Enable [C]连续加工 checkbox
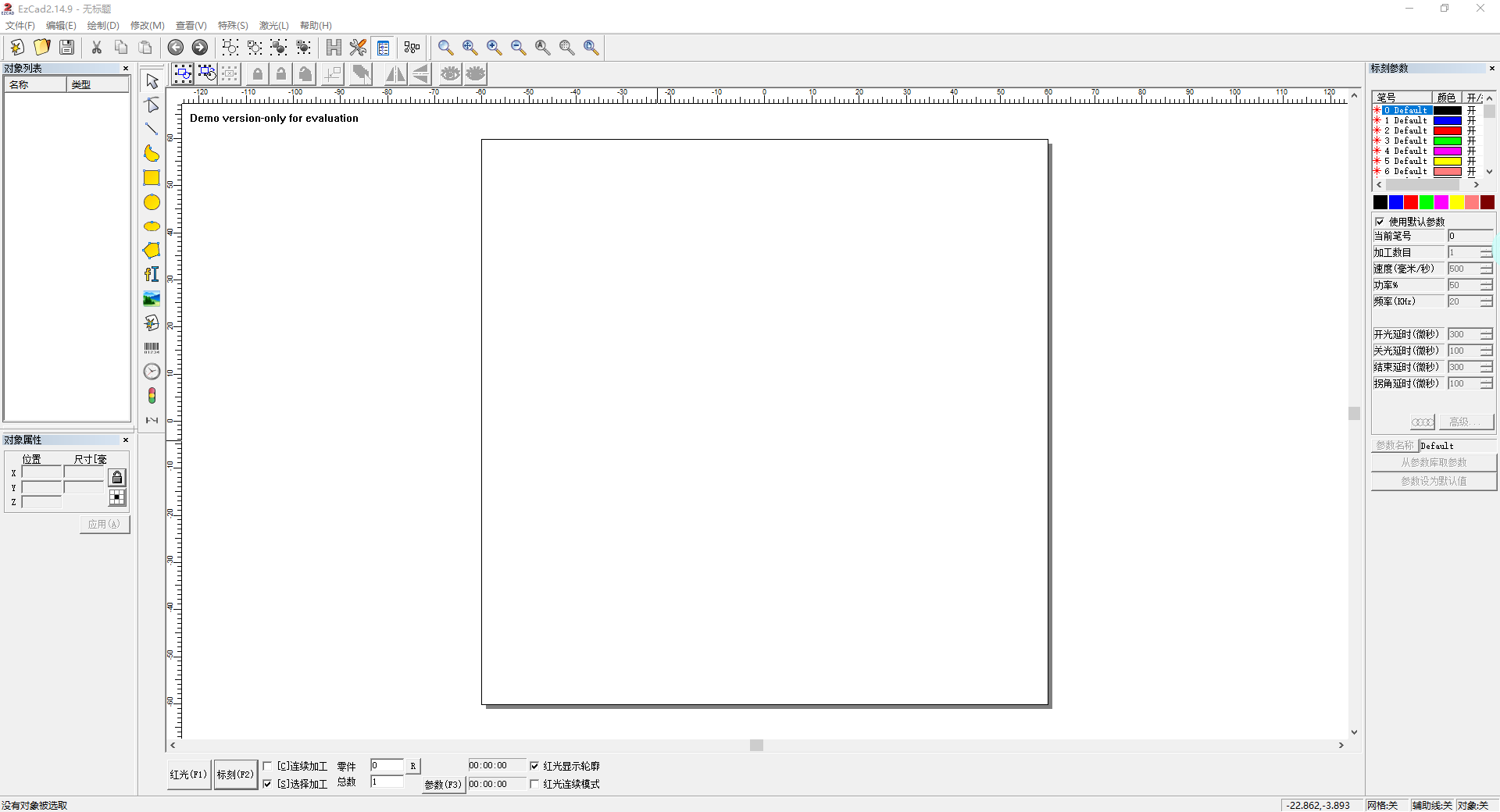The height and width of the screenshot is (812, 1500). (x=268, y=767)
